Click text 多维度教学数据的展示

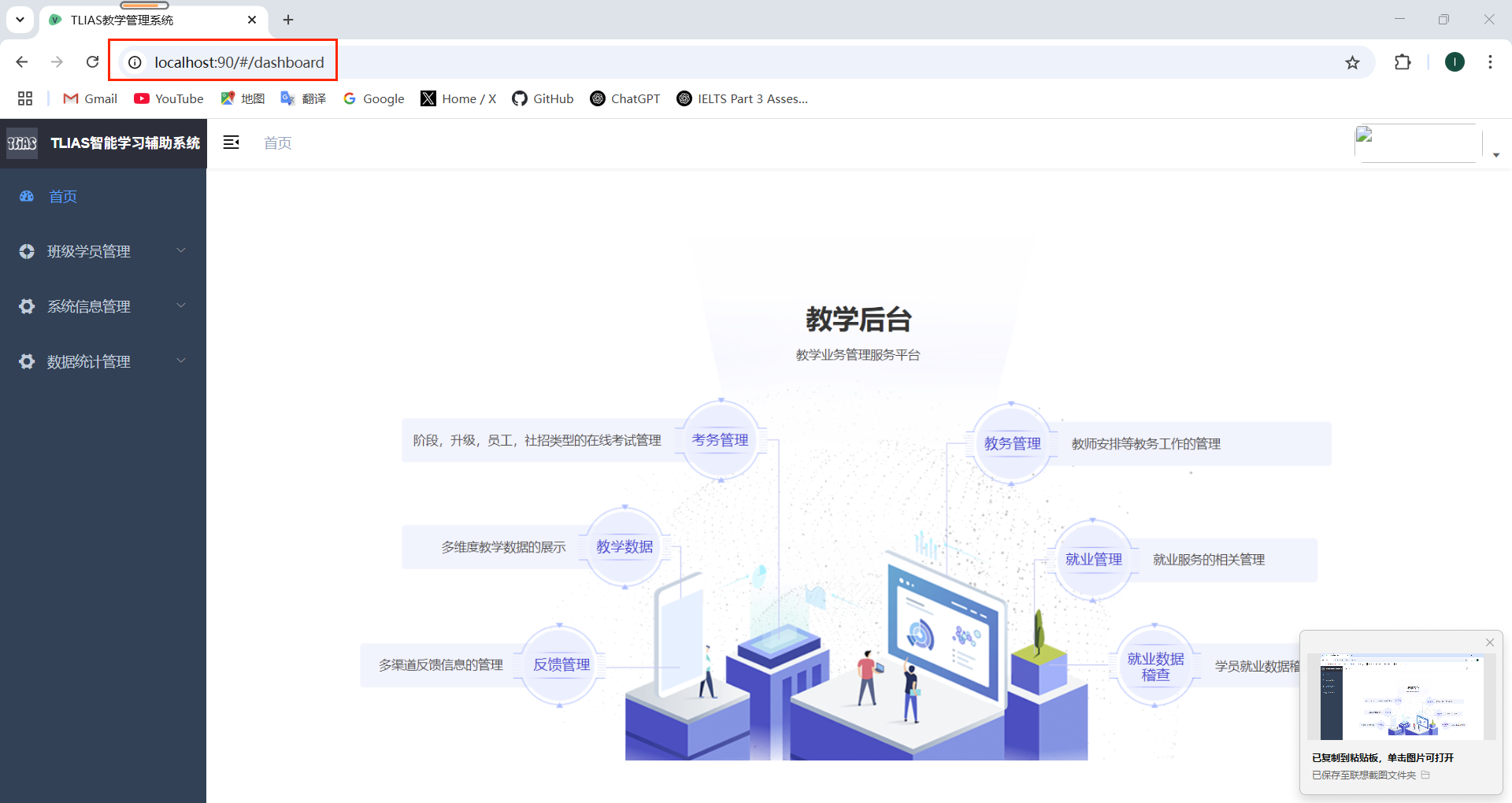click(503, 547)
